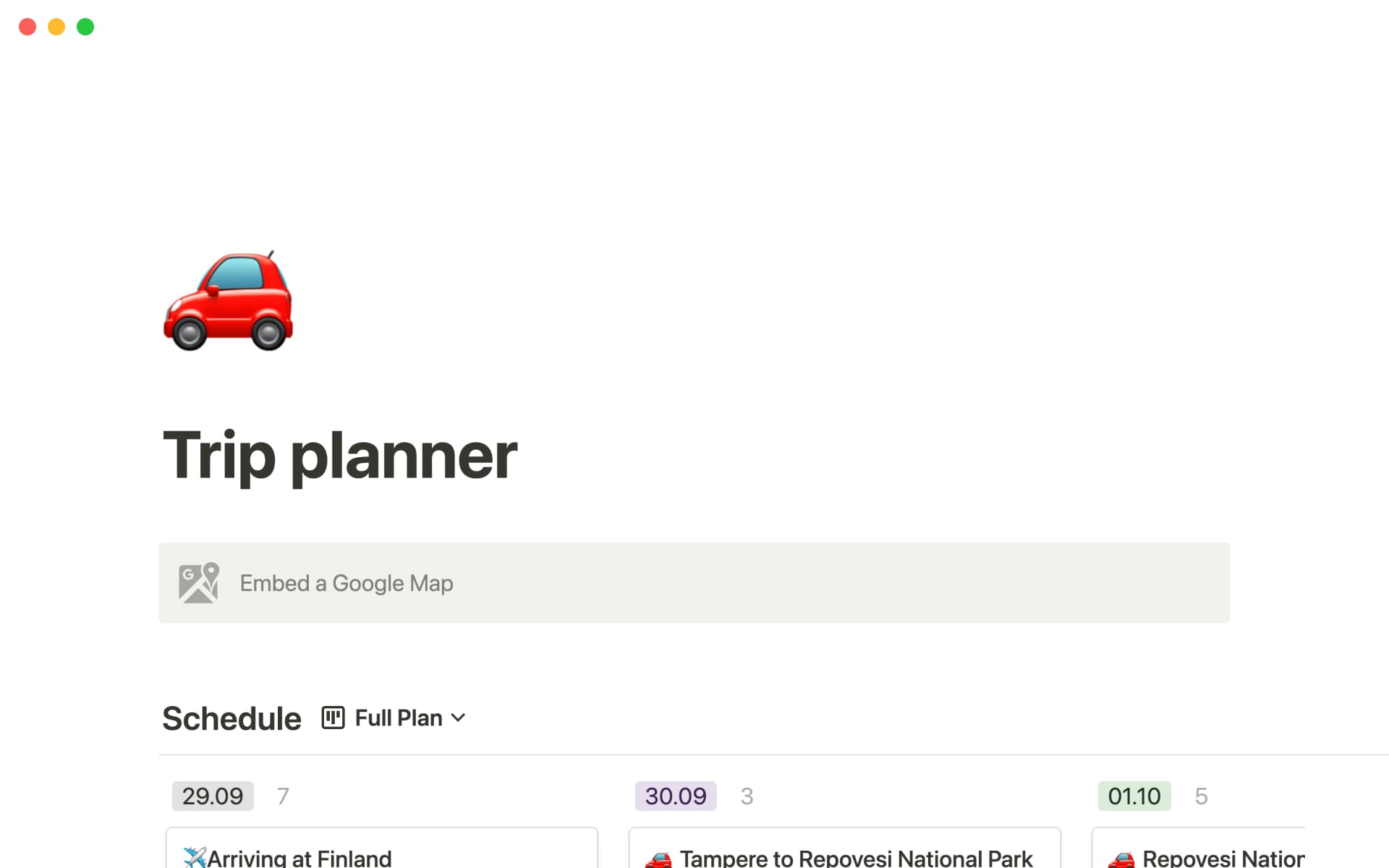Image resolution: width=1389 pixels, height=868 pixels.
Task: Select the 30.09 date tag
Action: (x=675, y=796)
